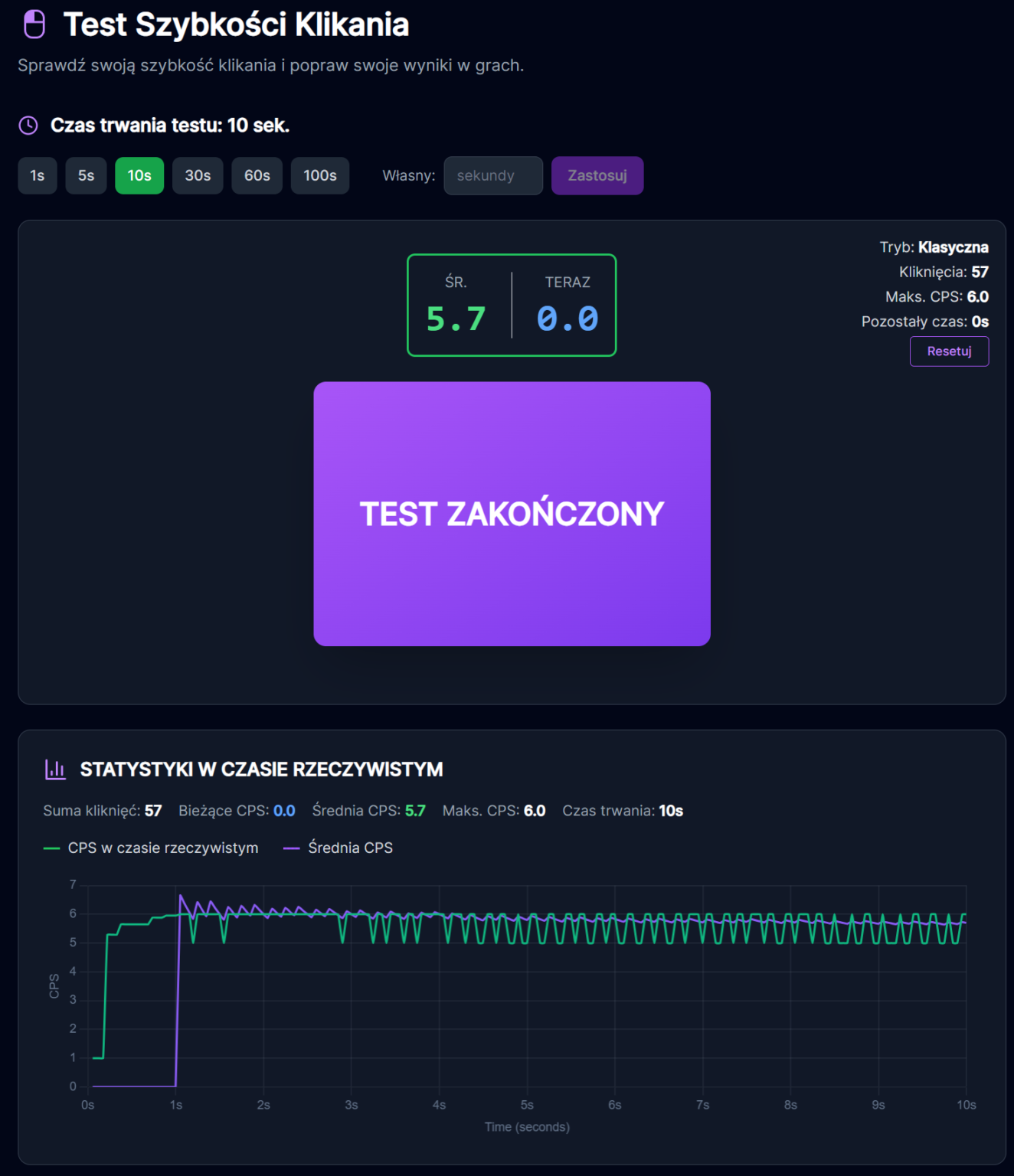Select the 1s test duration
This screenshot has height=1176, width=1014.
tap(37, 175)
